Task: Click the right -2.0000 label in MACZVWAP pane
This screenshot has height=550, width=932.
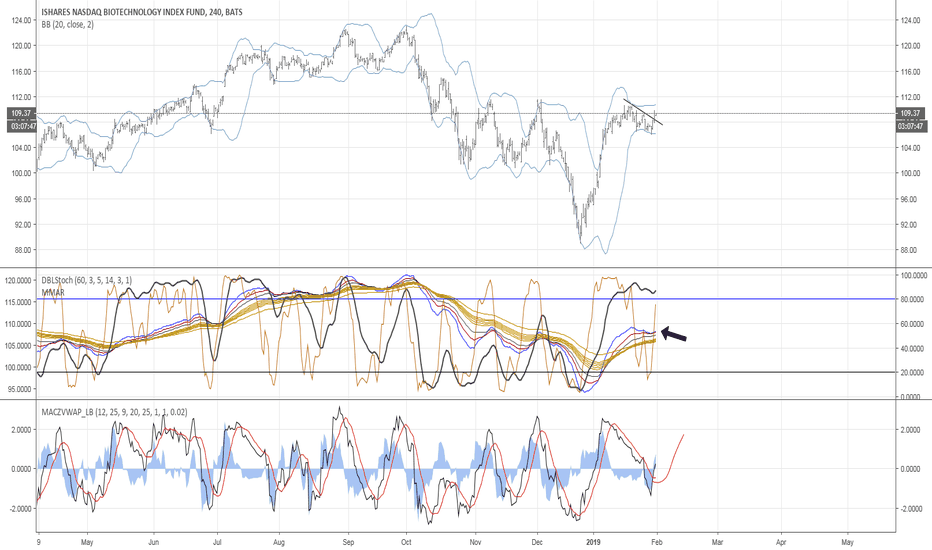Action: pyautogui.click(x=909, y=509)
